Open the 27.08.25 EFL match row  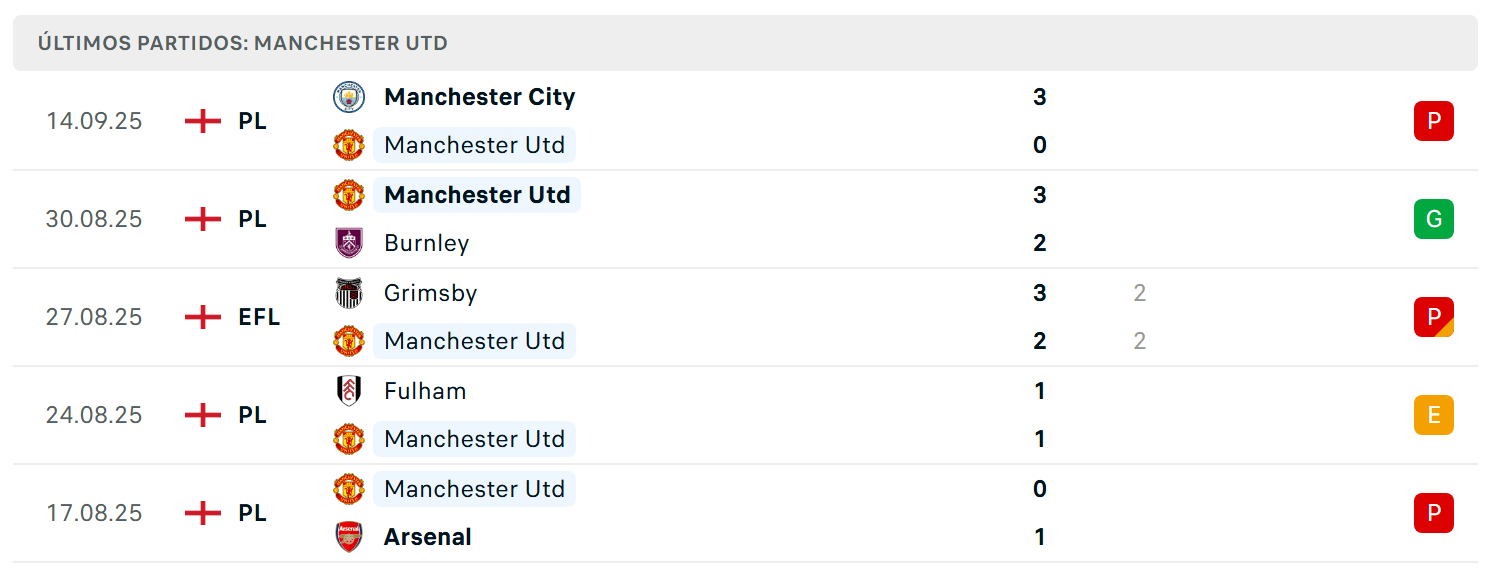(x=745, y=317)
